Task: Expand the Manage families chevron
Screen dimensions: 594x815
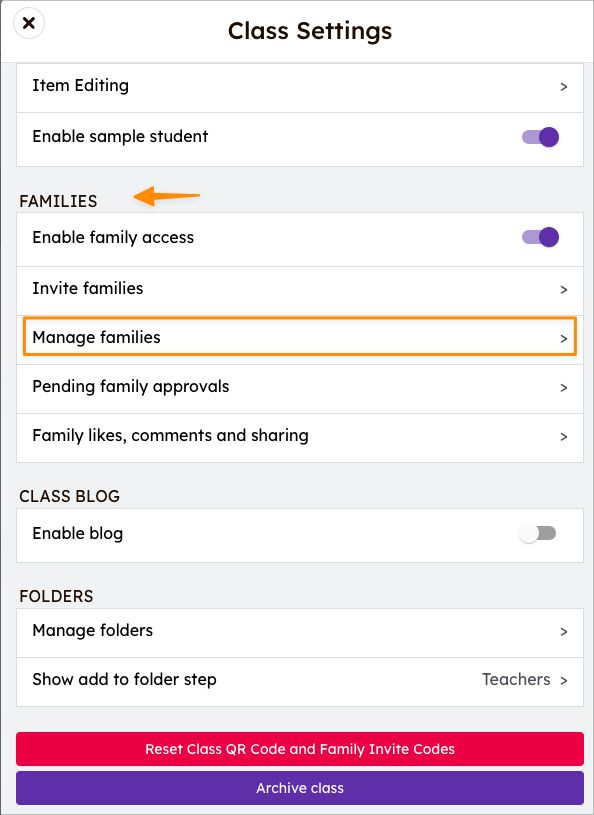Action: tap(563, 339)
